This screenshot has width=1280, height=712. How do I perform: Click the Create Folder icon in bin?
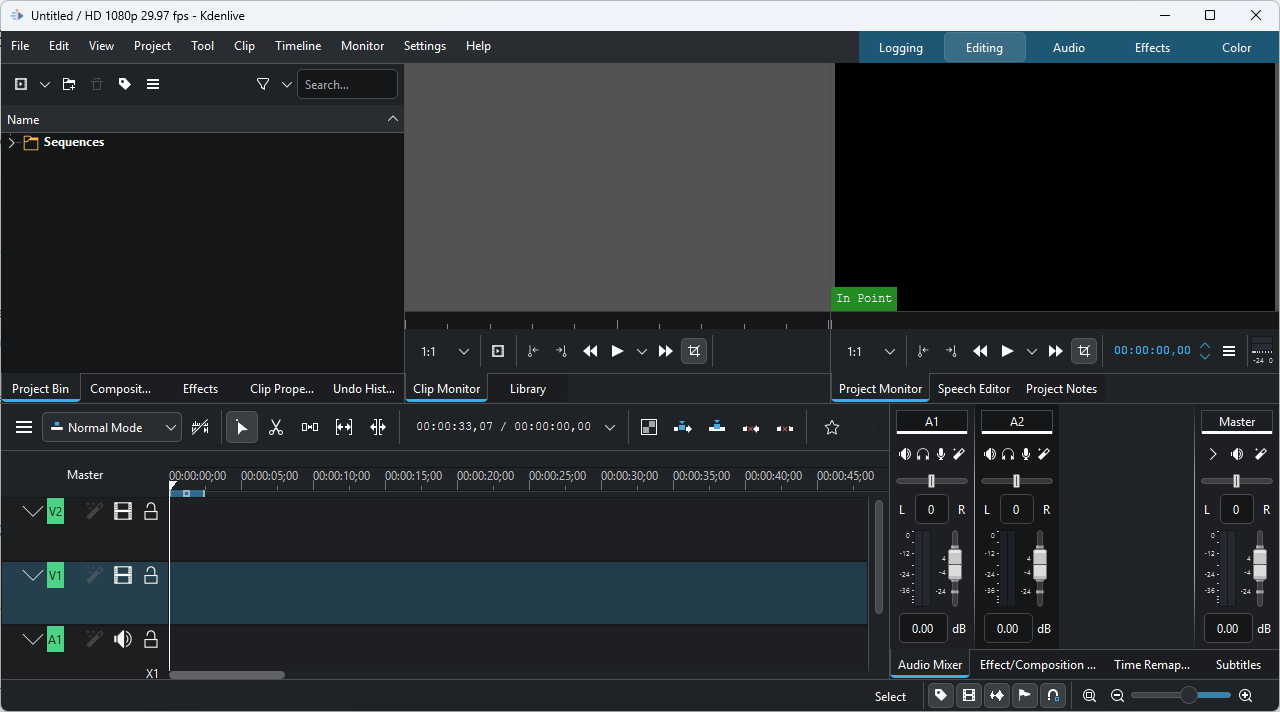point(69,85)
